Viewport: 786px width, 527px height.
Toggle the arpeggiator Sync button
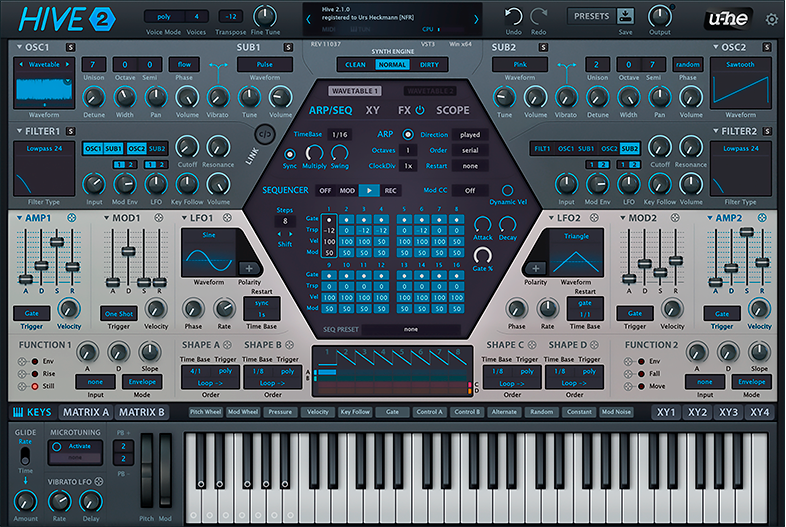[x=290, y=153]
